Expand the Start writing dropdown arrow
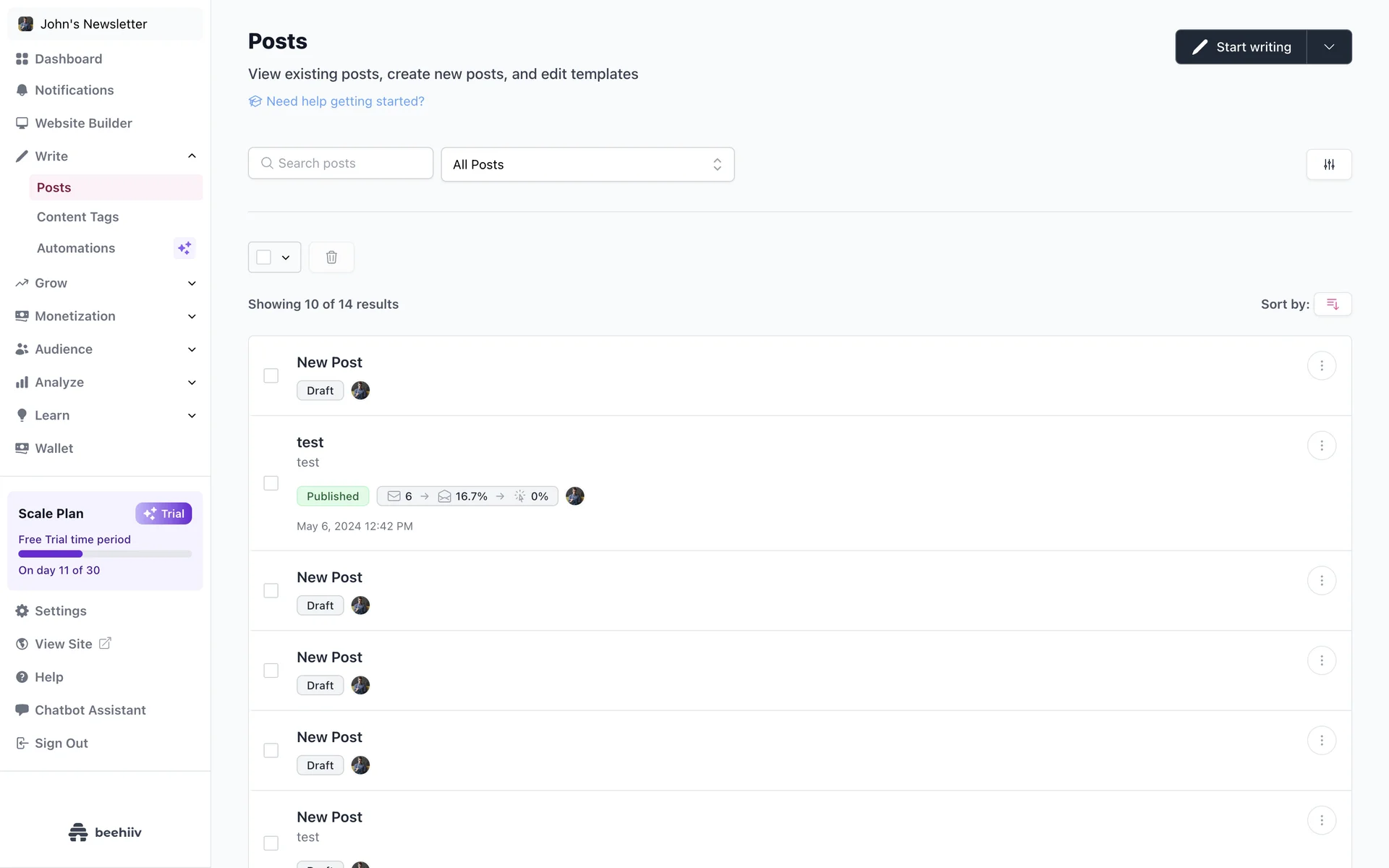The height and width of the screenshot is (868, 1389). 1329,47
